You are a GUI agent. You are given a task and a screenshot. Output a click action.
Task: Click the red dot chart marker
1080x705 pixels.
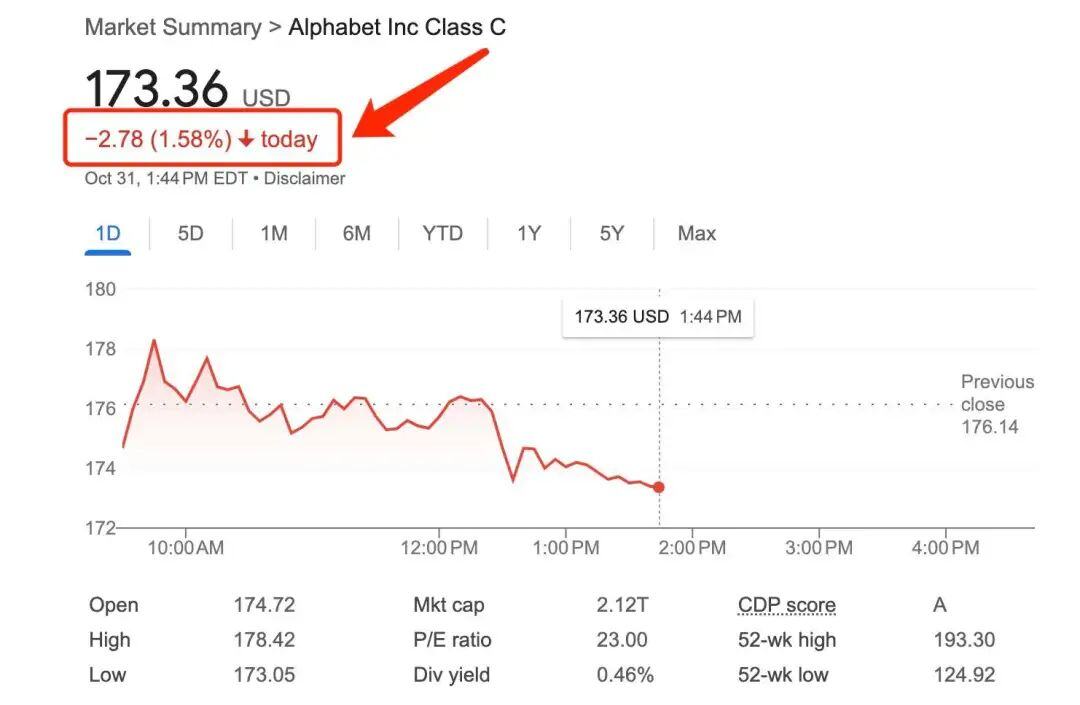coord(659,487)
